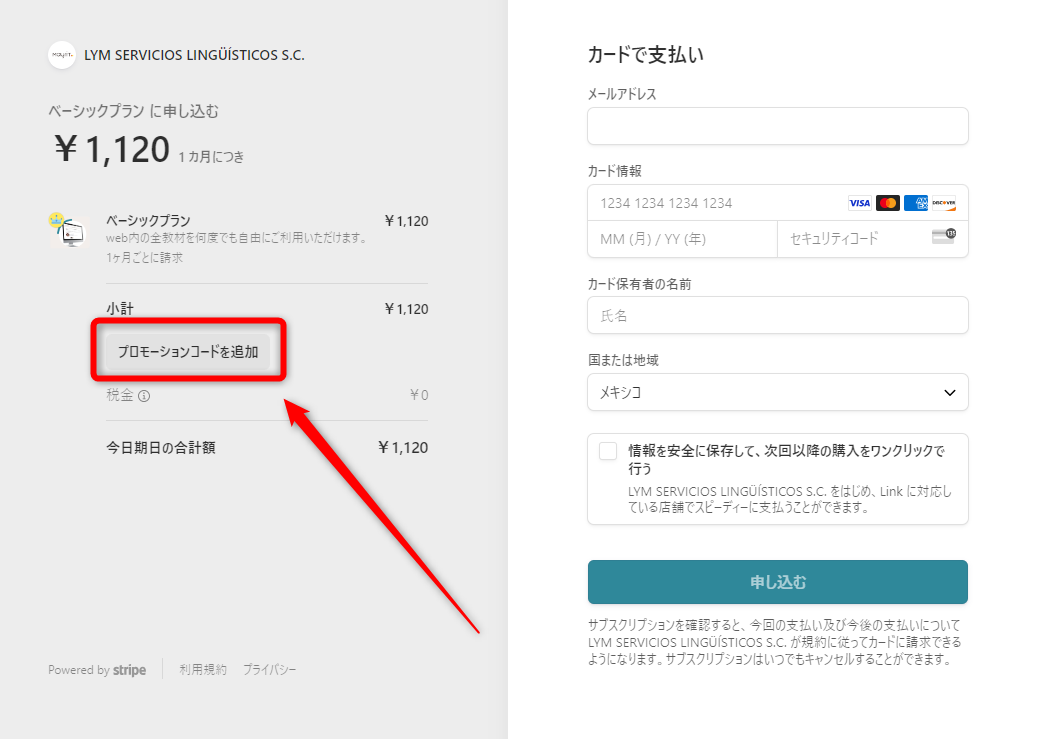Click the ベーシックプラン product thumbnail image
The width and height of the screenshot is (1060, 739).
68,230
